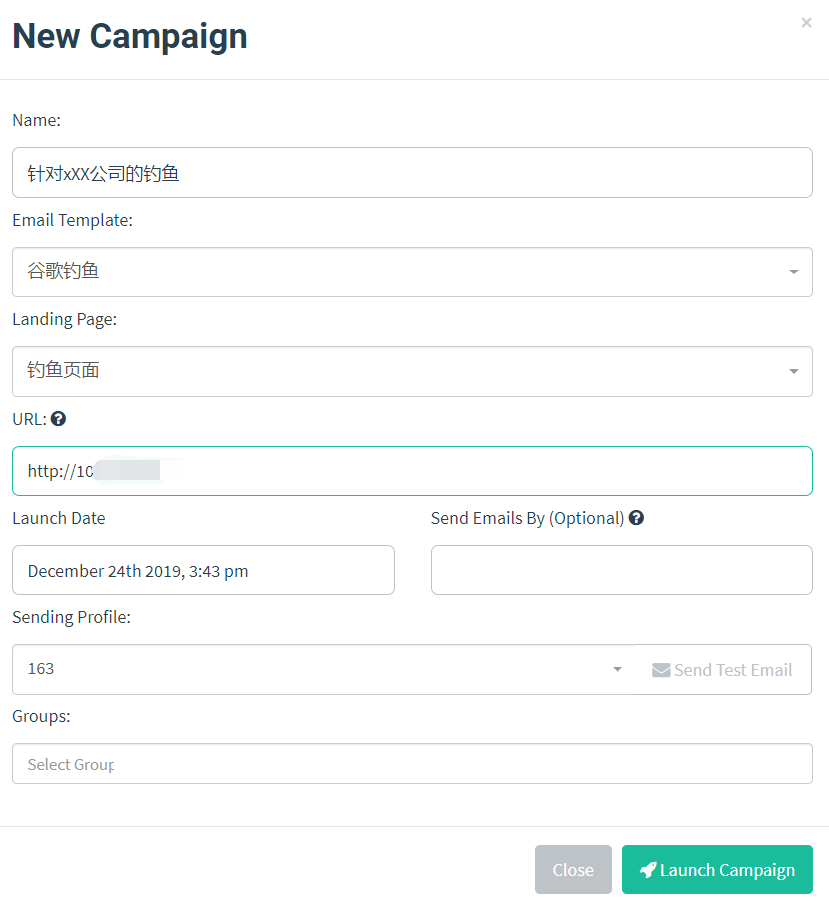Expand the Sending Profile dropdown arrow

coord(617,669)
